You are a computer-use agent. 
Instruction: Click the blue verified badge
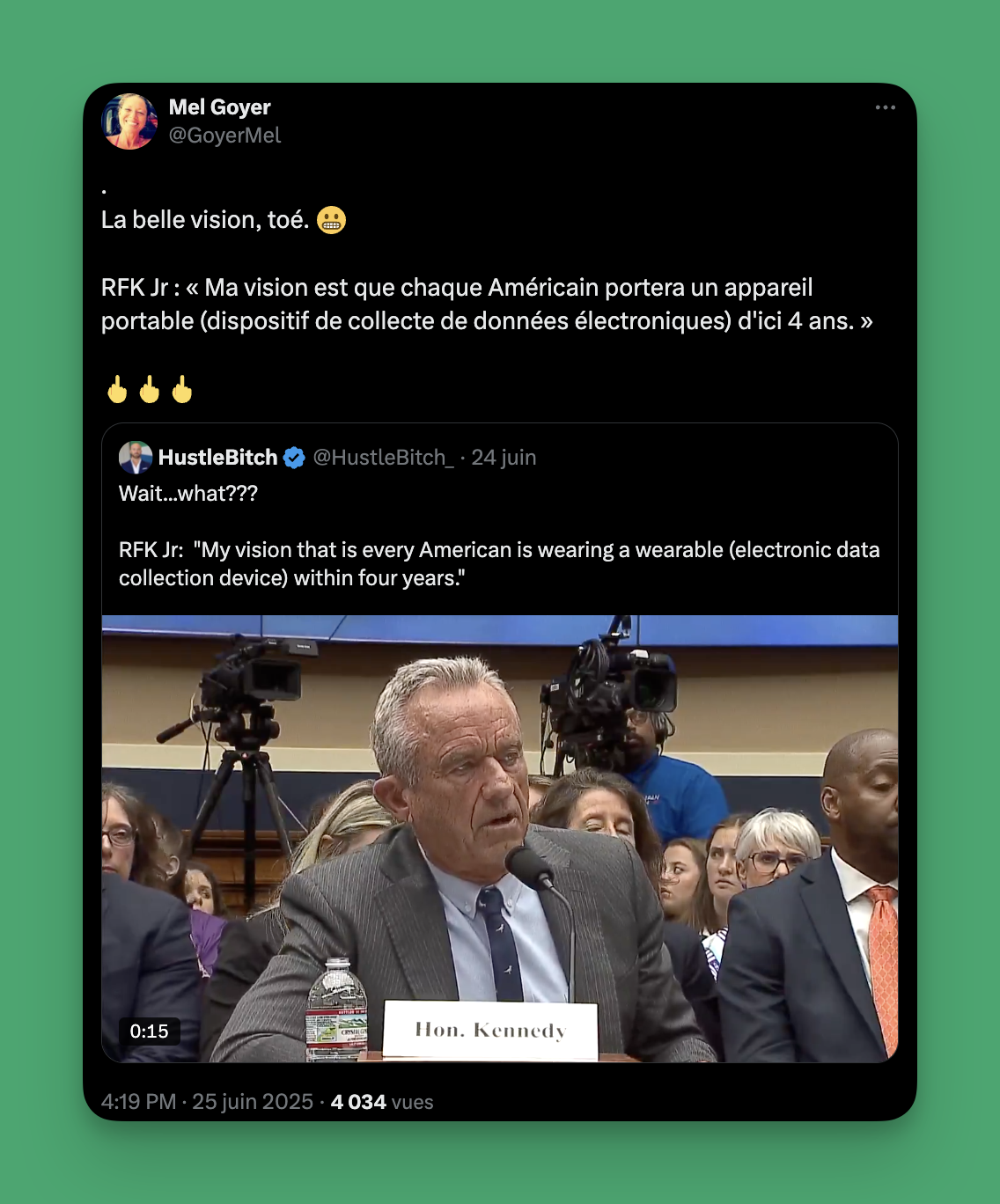point(294,458)
